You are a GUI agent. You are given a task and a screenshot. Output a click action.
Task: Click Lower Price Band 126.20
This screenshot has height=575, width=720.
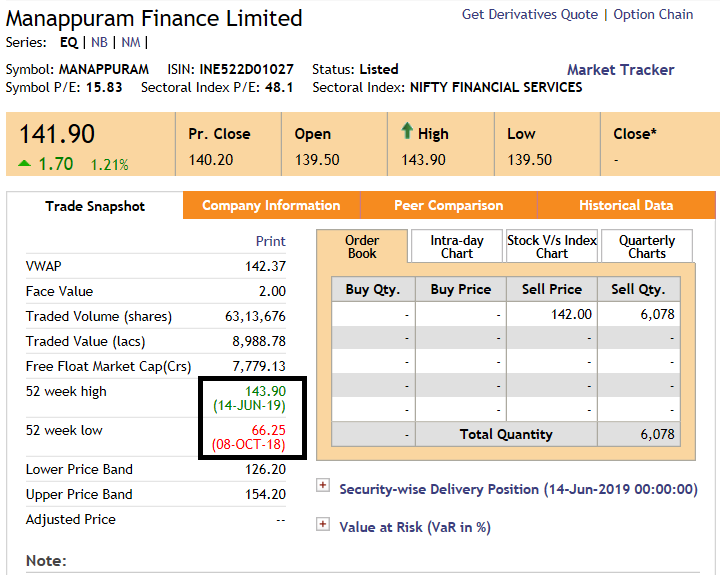265,469
